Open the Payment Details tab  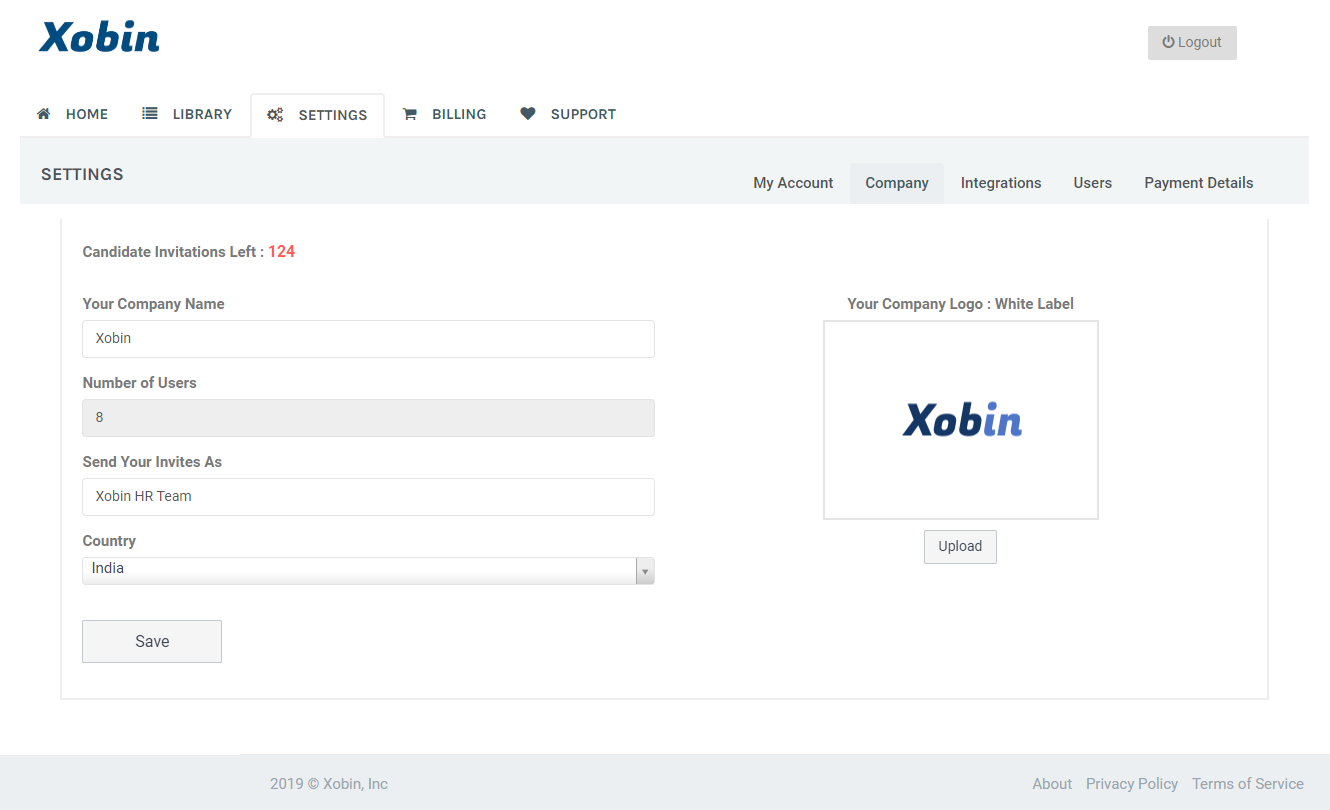point(1199,183)
